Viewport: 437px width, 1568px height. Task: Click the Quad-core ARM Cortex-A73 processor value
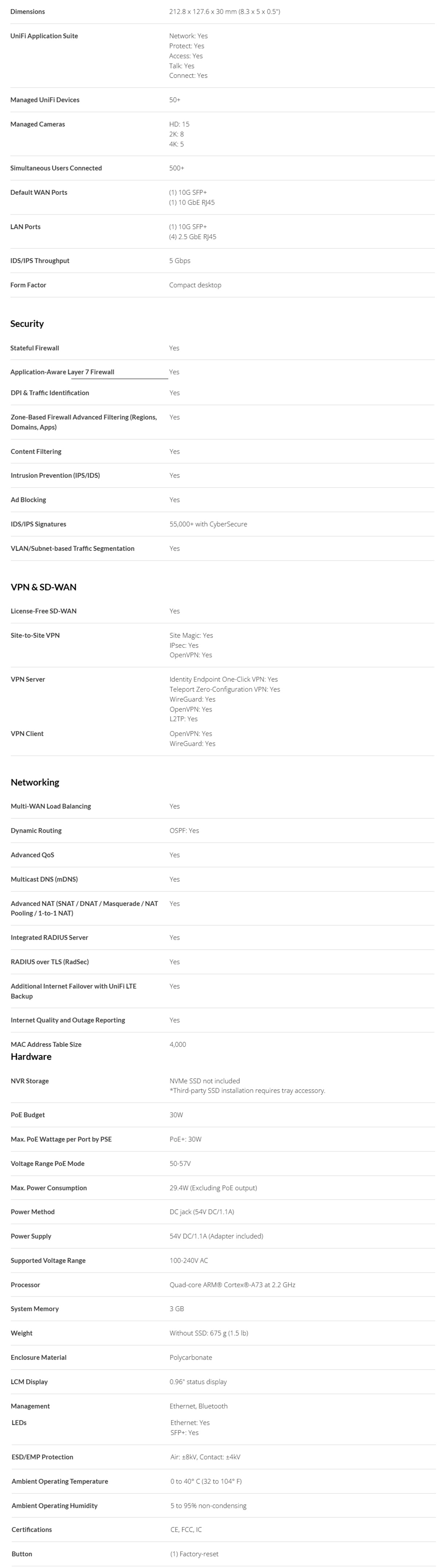(232, 1285)
